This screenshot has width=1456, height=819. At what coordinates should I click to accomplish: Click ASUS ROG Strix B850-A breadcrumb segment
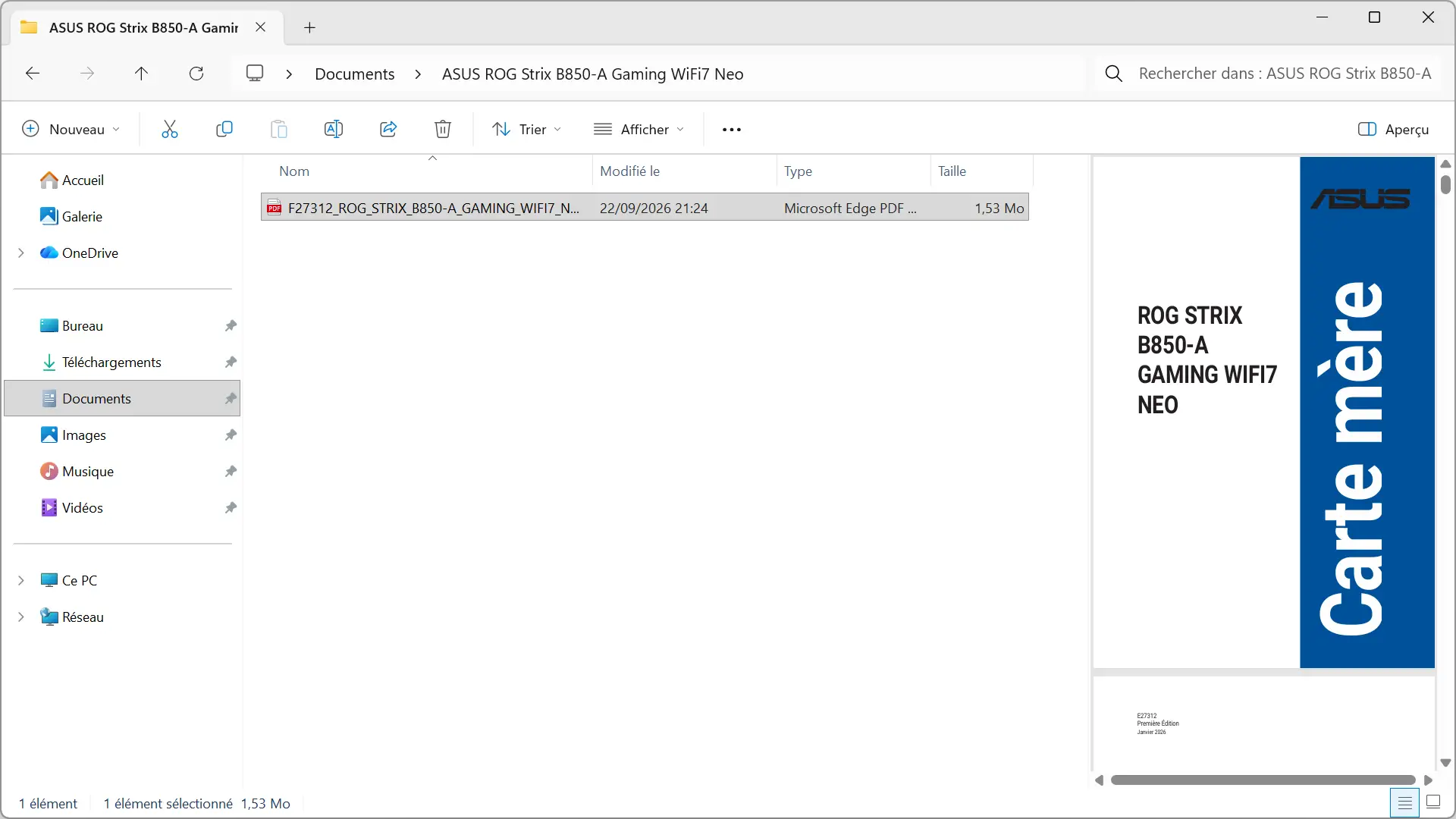(592, 74)
